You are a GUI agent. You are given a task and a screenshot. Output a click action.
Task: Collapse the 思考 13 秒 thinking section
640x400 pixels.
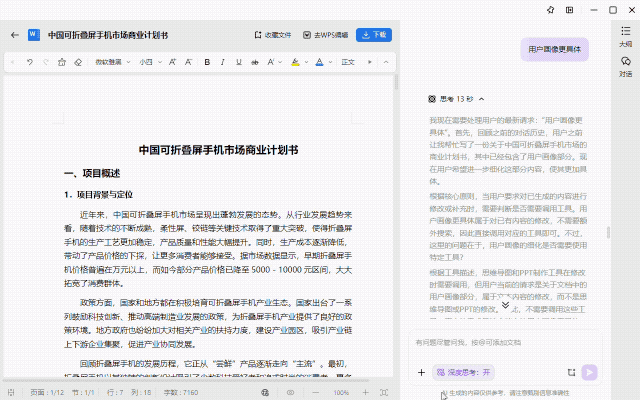pos(482,100)
